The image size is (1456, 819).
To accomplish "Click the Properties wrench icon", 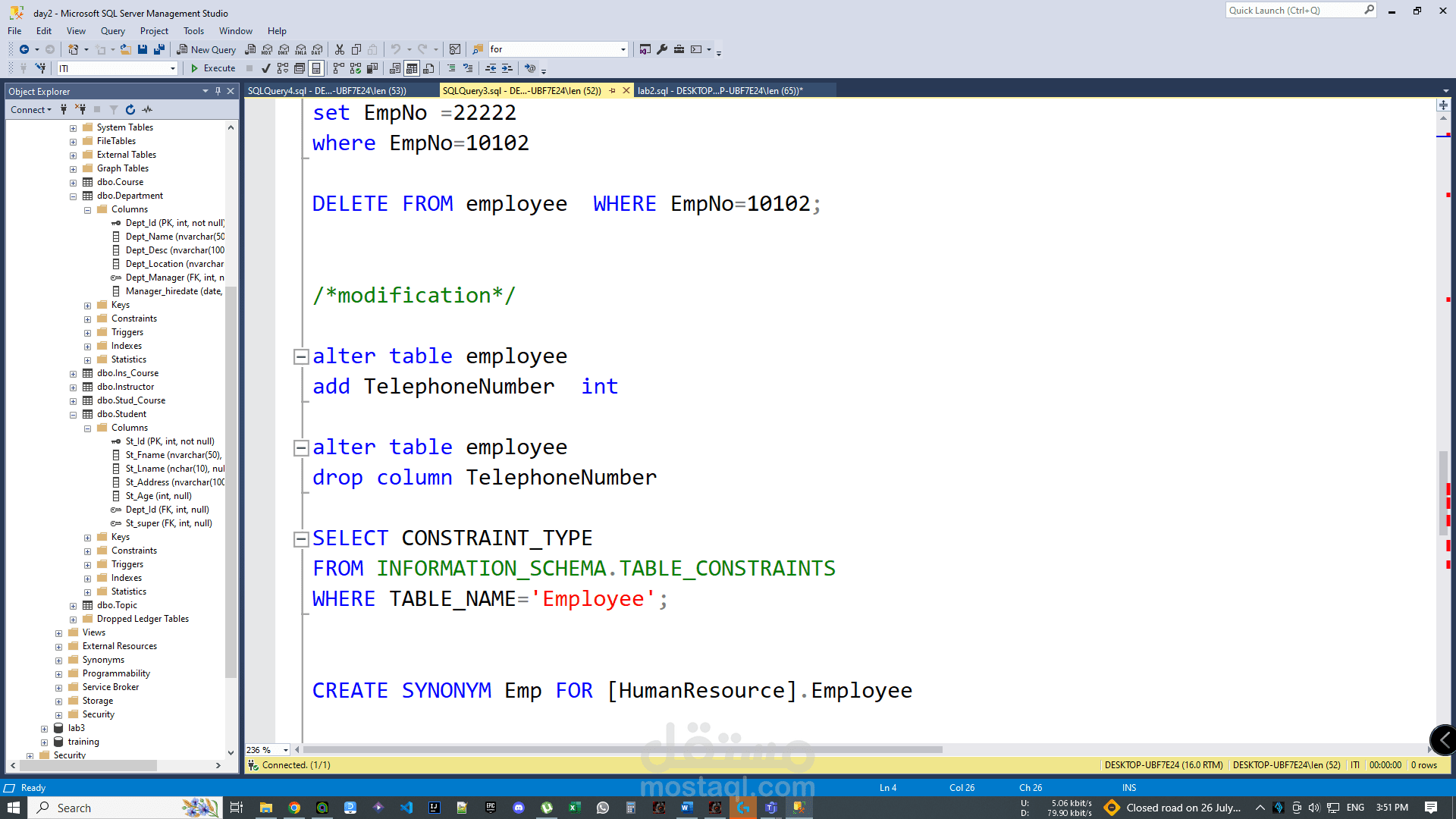I will pos(662,49).
